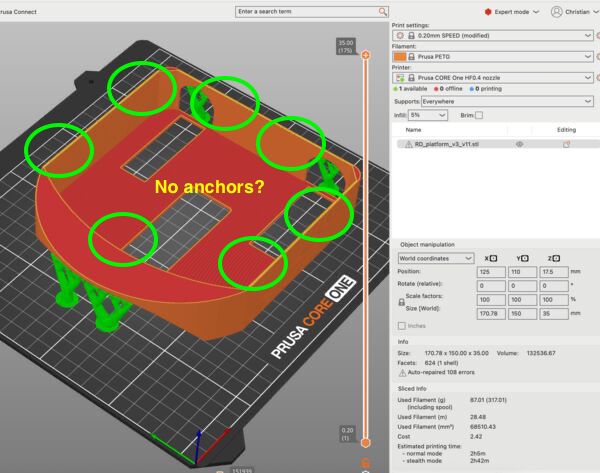600x473 pixels.
Task: Click the Editing column header
Action: (x=566, y=130)
